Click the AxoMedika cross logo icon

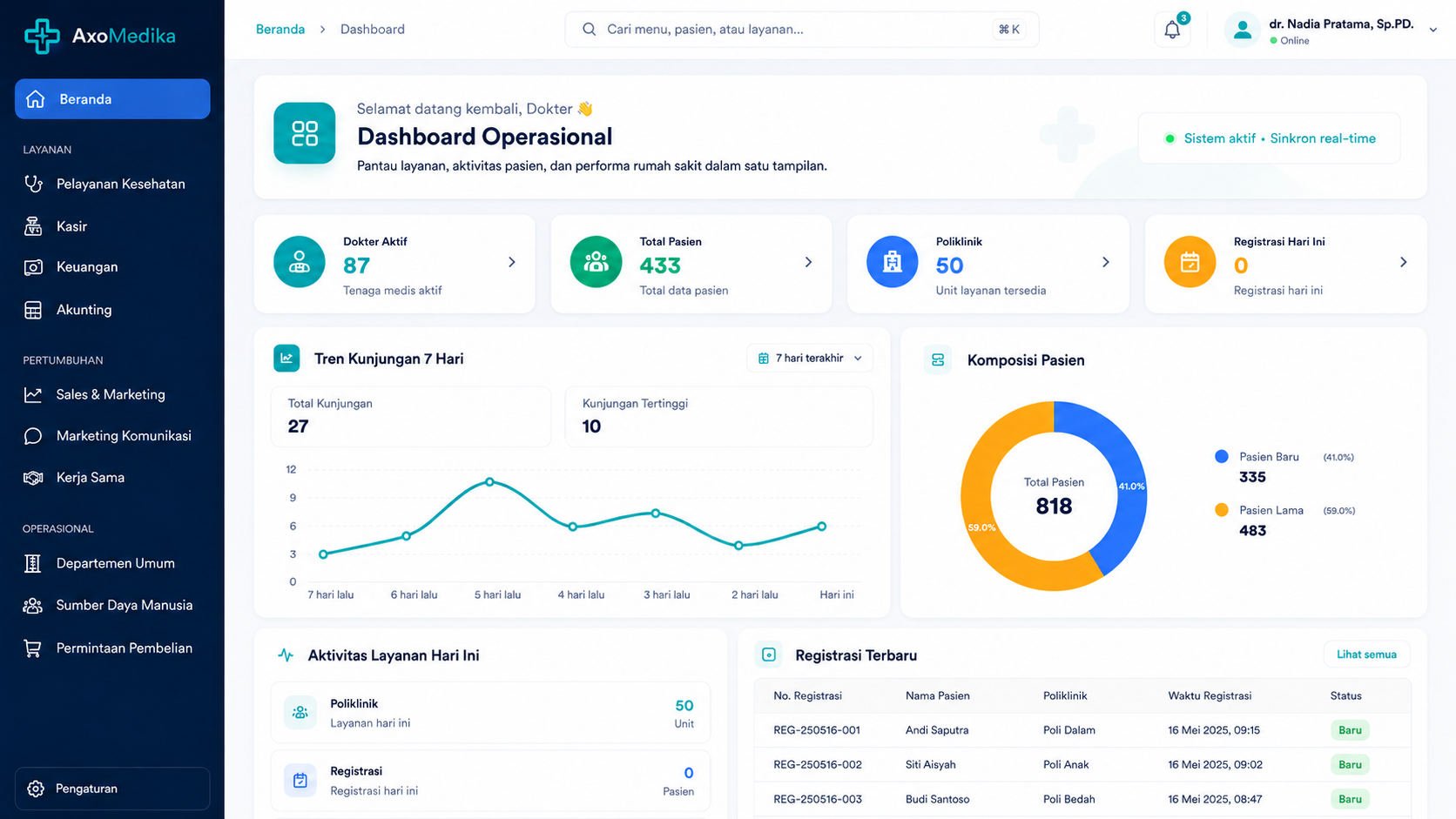(x=42, y=36)
